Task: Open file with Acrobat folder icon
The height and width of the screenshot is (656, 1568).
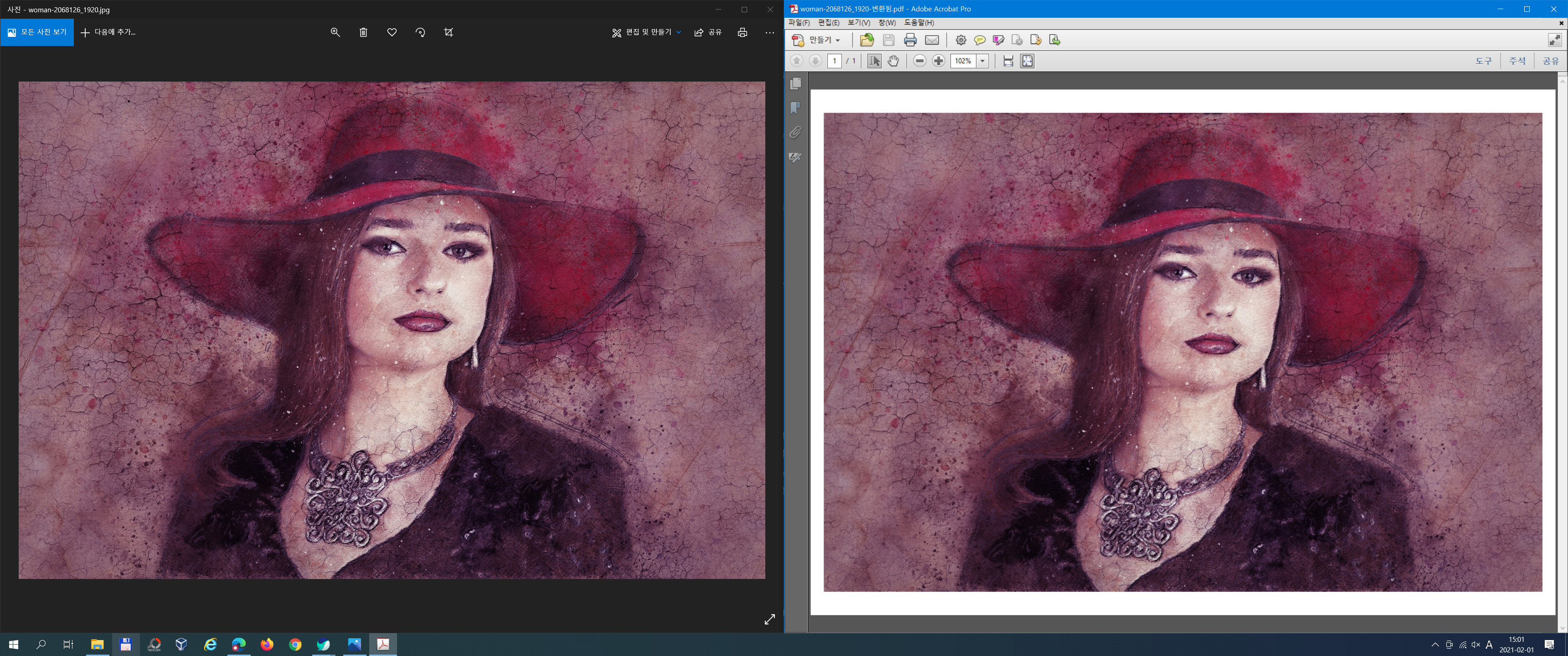Action: click(867, 40)
